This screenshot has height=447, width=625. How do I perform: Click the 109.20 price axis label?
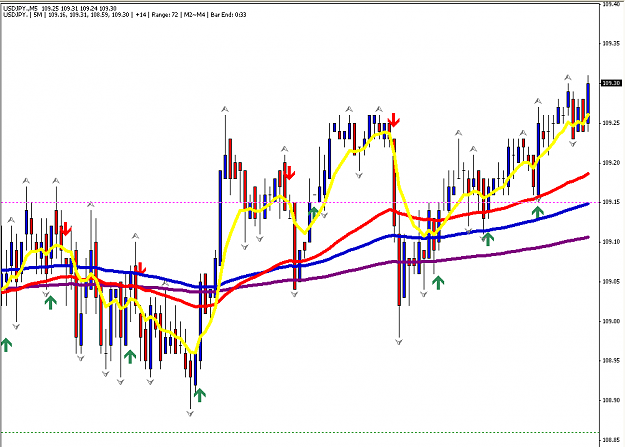[x=611, y=163]
